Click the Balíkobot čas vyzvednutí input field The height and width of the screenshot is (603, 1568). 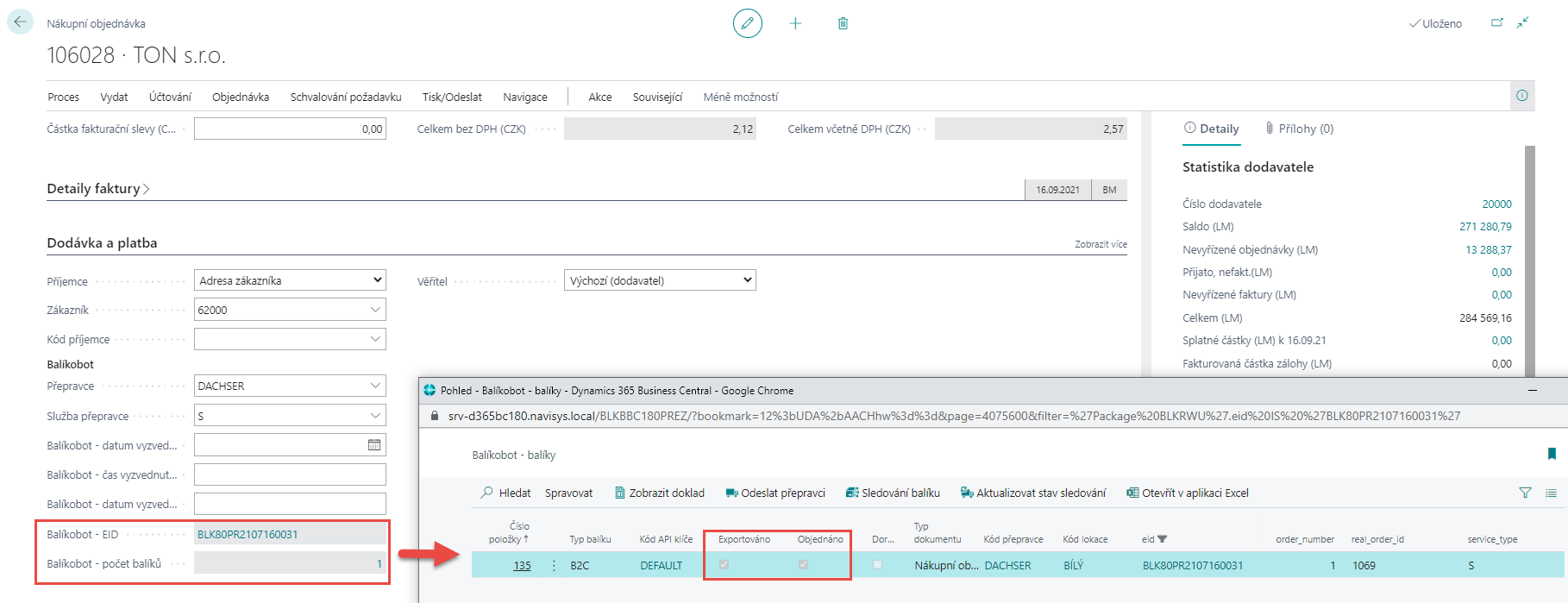click(290, 474)
